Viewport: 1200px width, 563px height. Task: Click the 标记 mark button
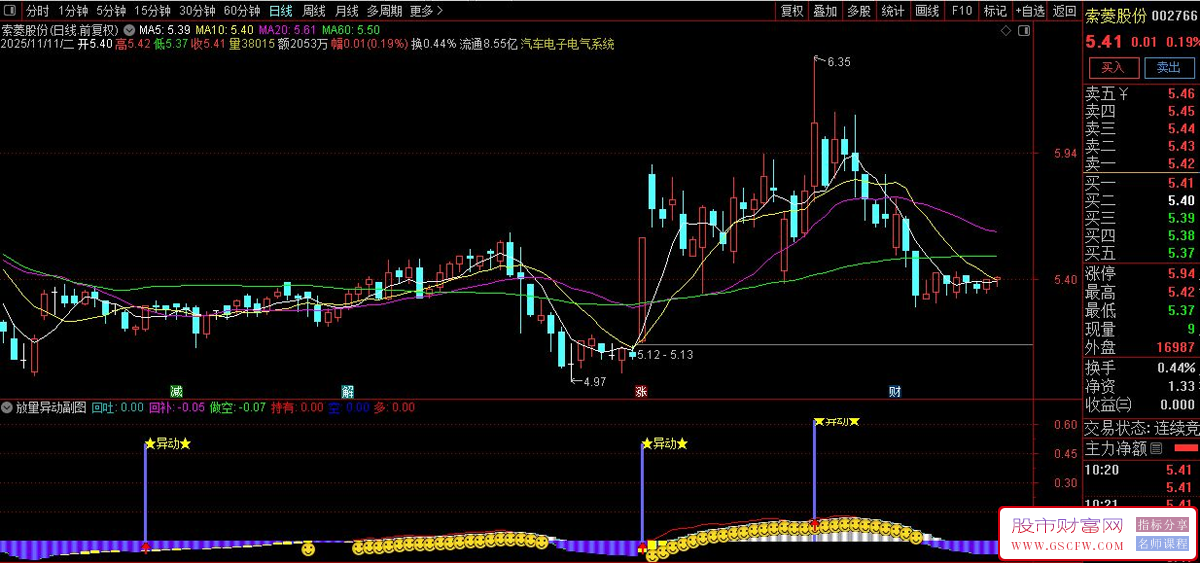(x=995, y=11)
